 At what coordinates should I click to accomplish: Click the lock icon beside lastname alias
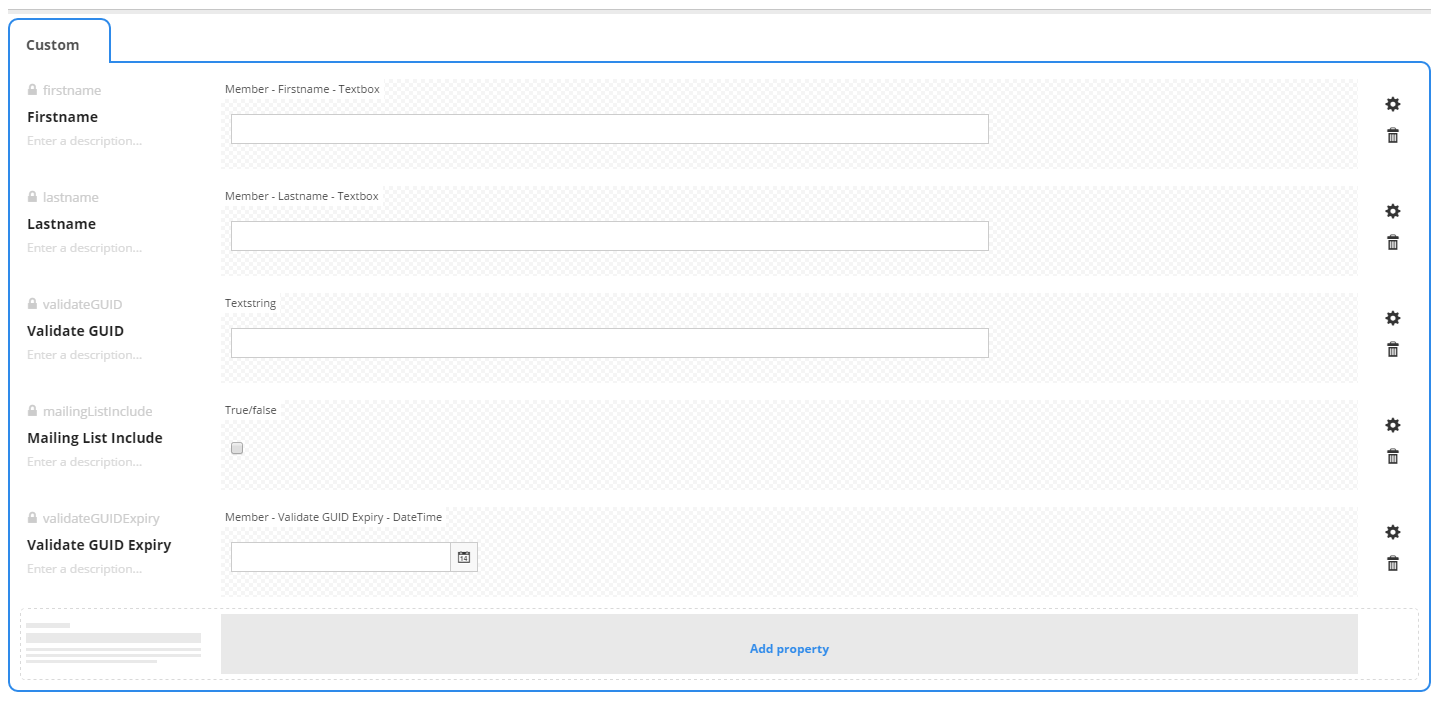pyautogui.click(x=32, y=197)
